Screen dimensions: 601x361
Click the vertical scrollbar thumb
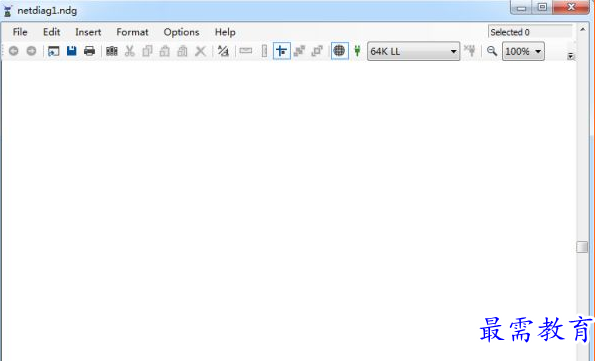pyautogui.click(x=582, y=247)
